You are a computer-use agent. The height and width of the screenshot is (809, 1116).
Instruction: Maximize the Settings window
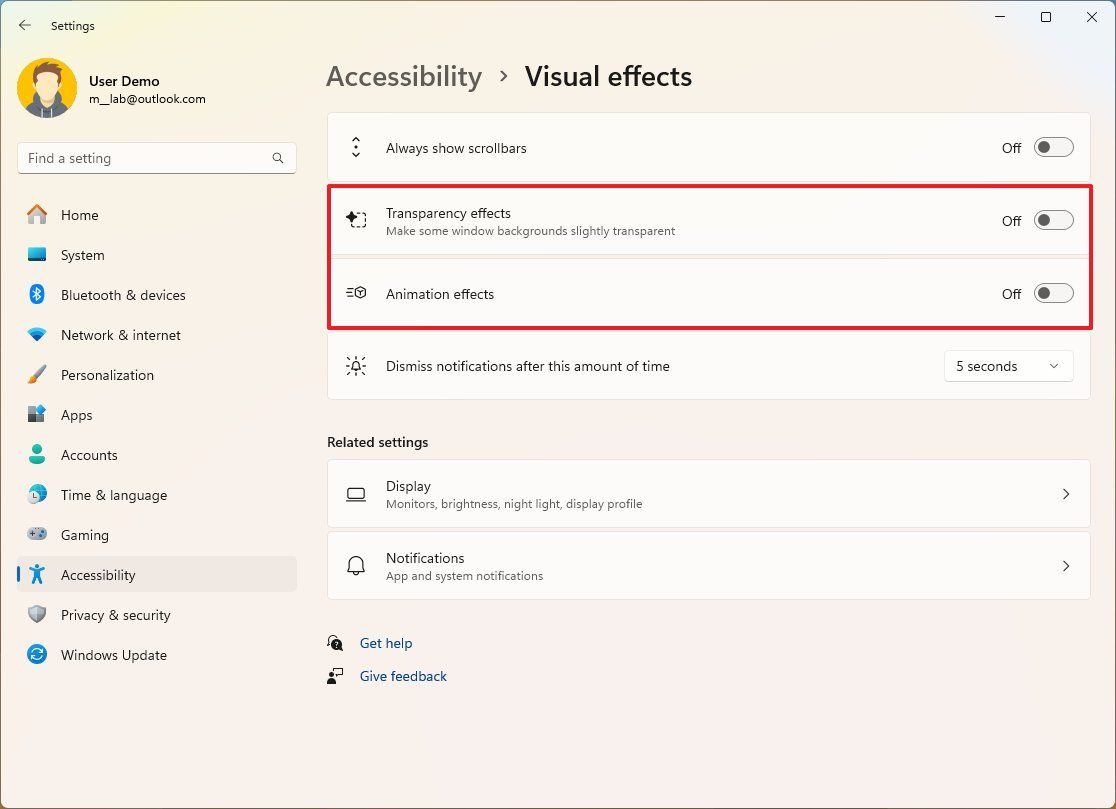point(1046,17)
